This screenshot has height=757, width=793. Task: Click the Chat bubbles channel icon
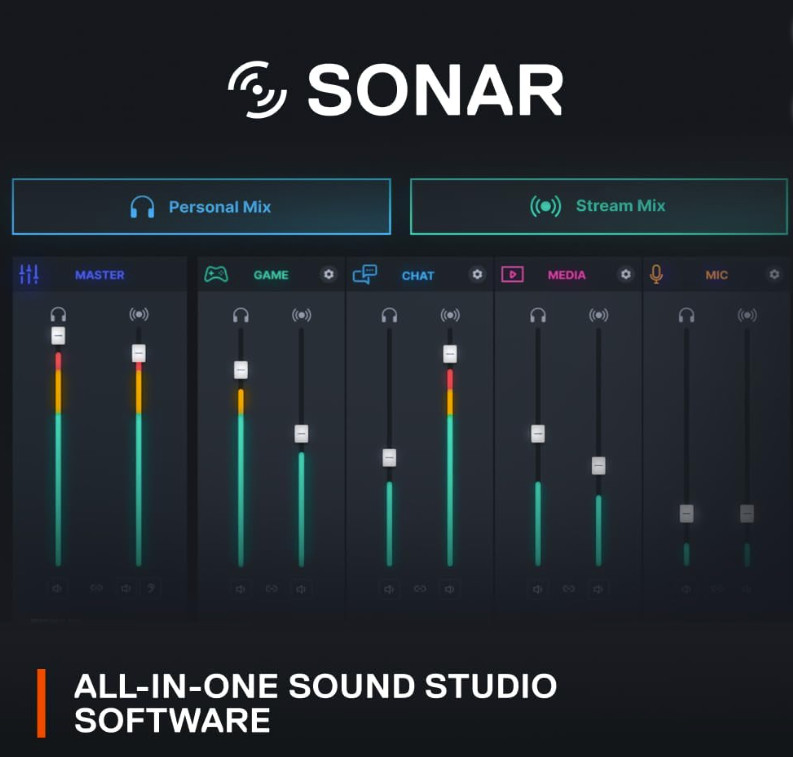pos(365,275)
